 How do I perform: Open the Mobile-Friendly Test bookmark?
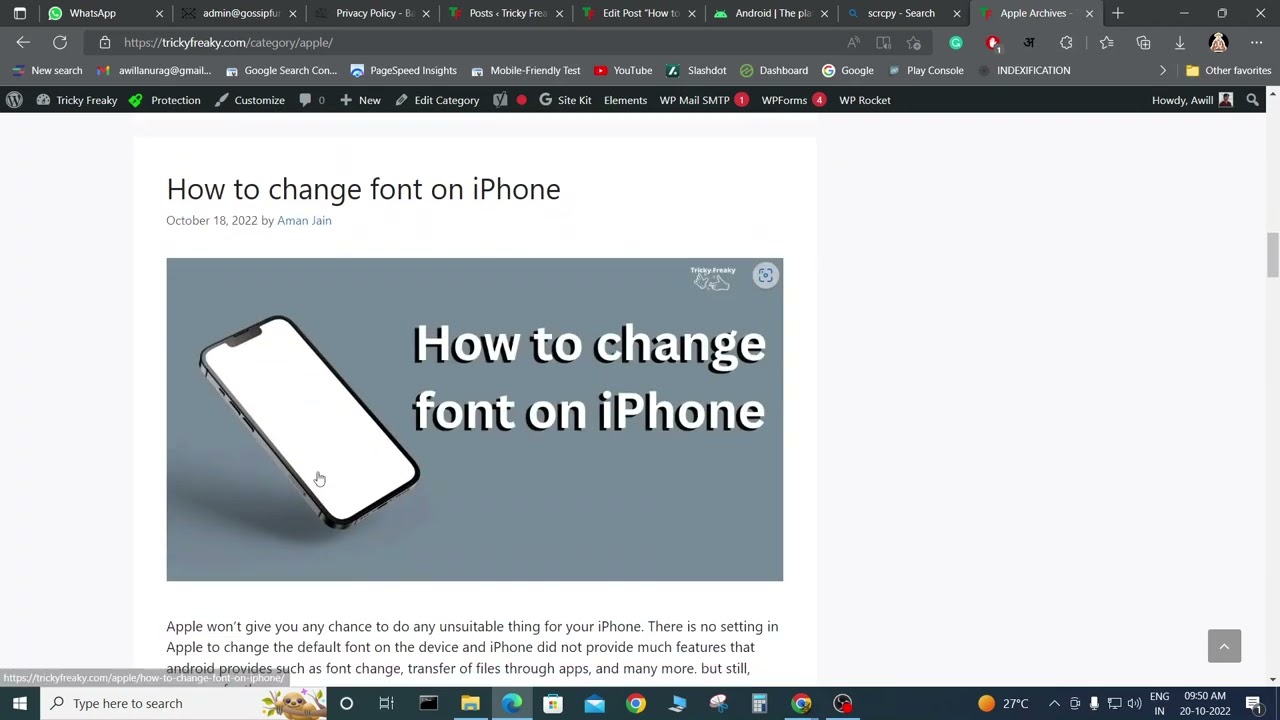click(x=525, y=70)
